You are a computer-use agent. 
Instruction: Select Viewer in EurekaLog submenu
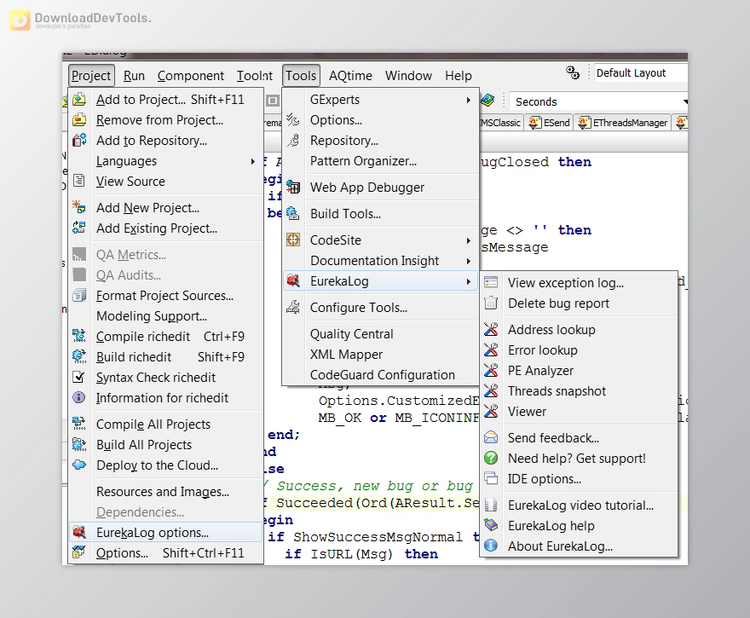(x=579, y=411)
